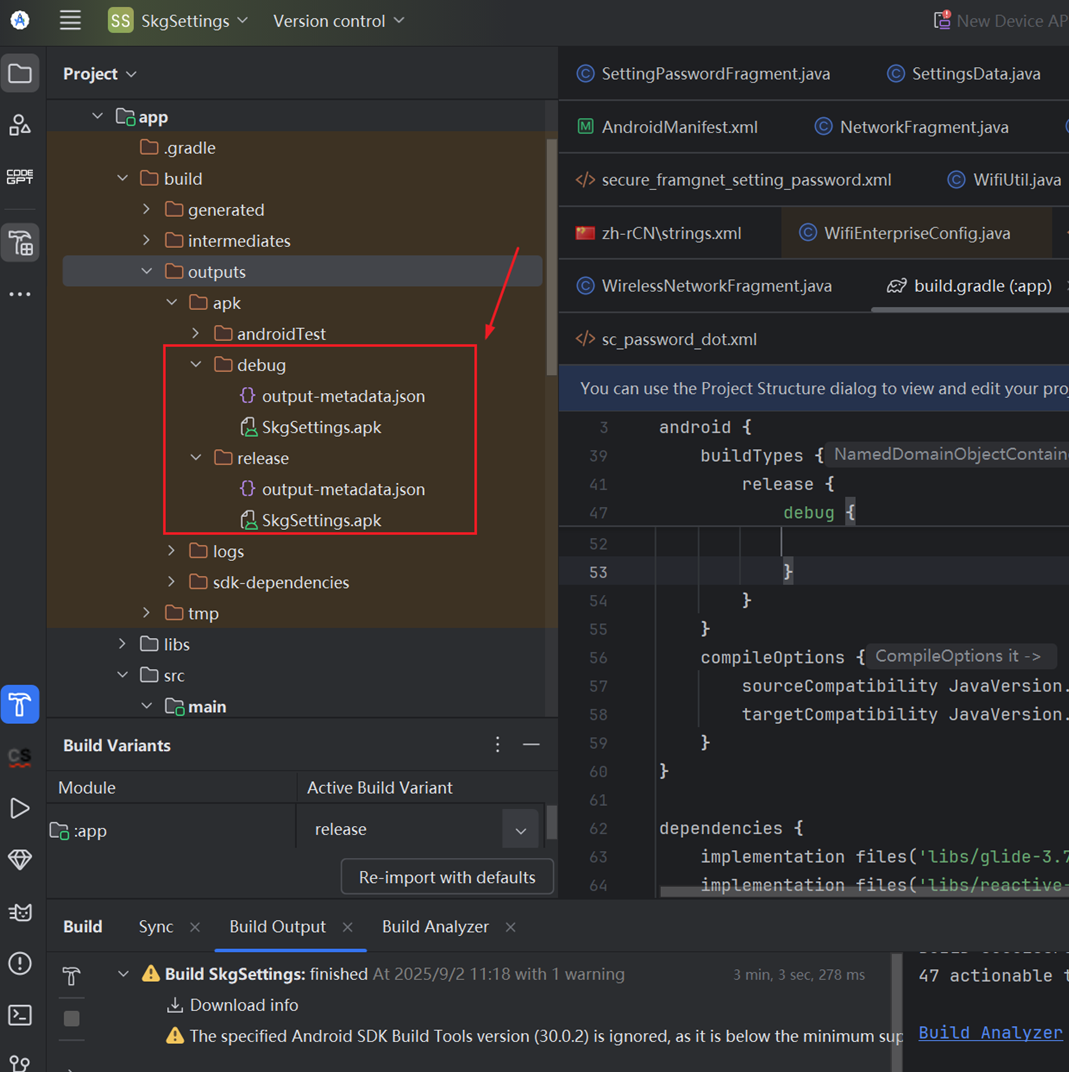Expand the sdk-dependencies folder
1069x1073 pixels.
tap(172, 582)
